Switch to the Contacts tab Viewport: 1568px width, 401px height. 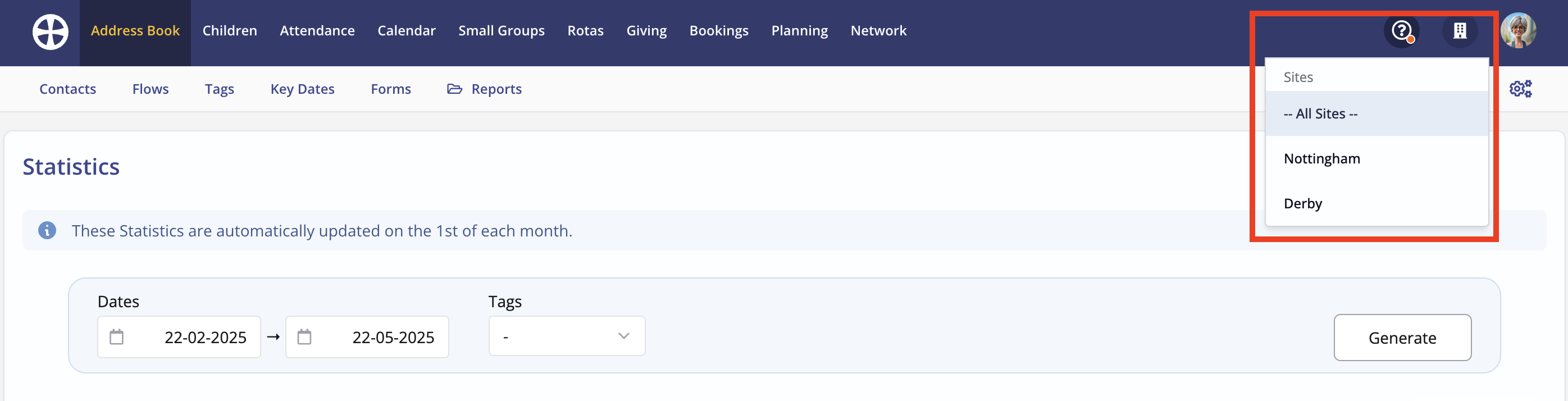67,89
